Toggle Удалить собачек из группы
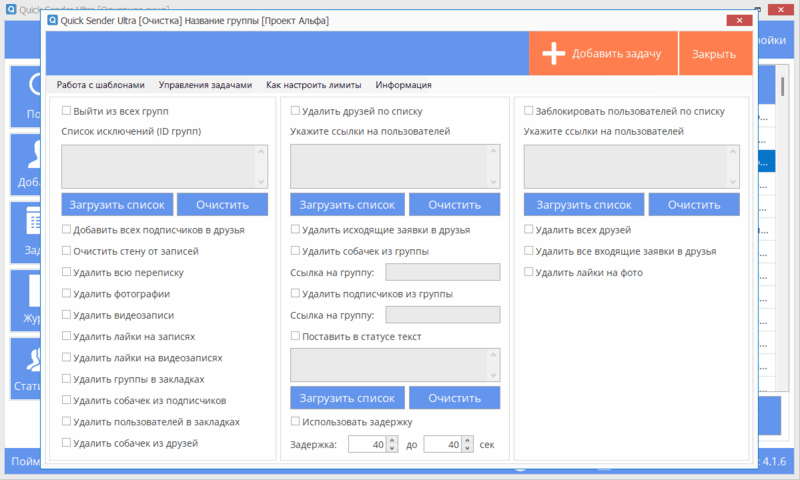The height and width of the screenshot is (480, 800). (x=295, y=250)
